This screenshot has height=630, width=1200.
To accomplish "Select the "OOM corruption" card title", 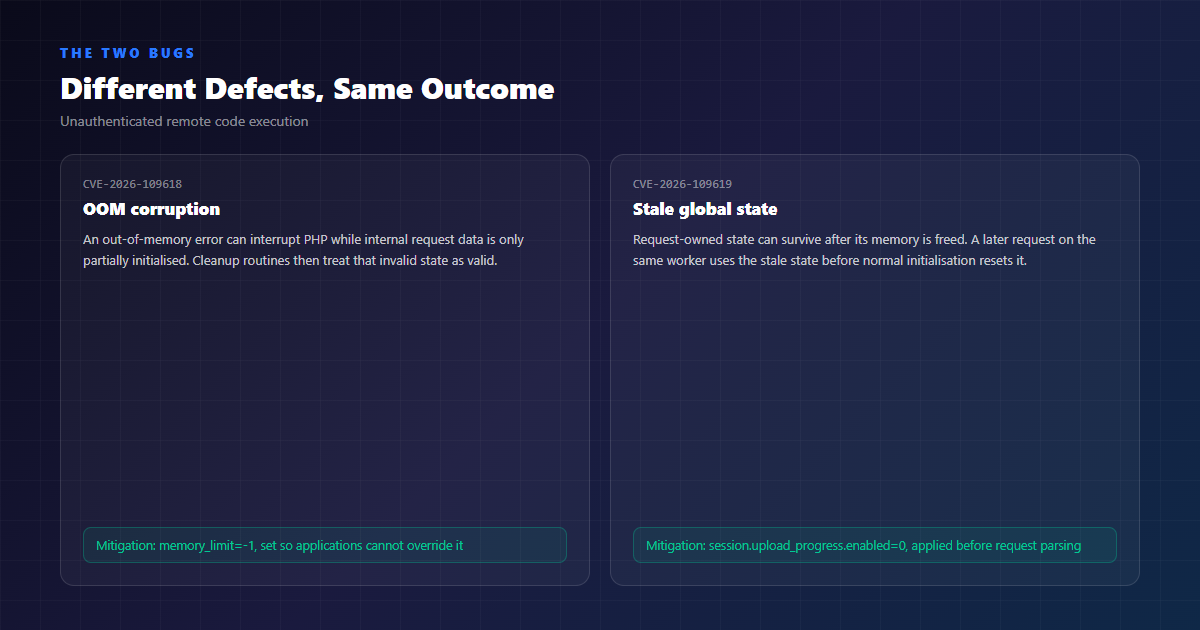I will click(x=151, y=209).
